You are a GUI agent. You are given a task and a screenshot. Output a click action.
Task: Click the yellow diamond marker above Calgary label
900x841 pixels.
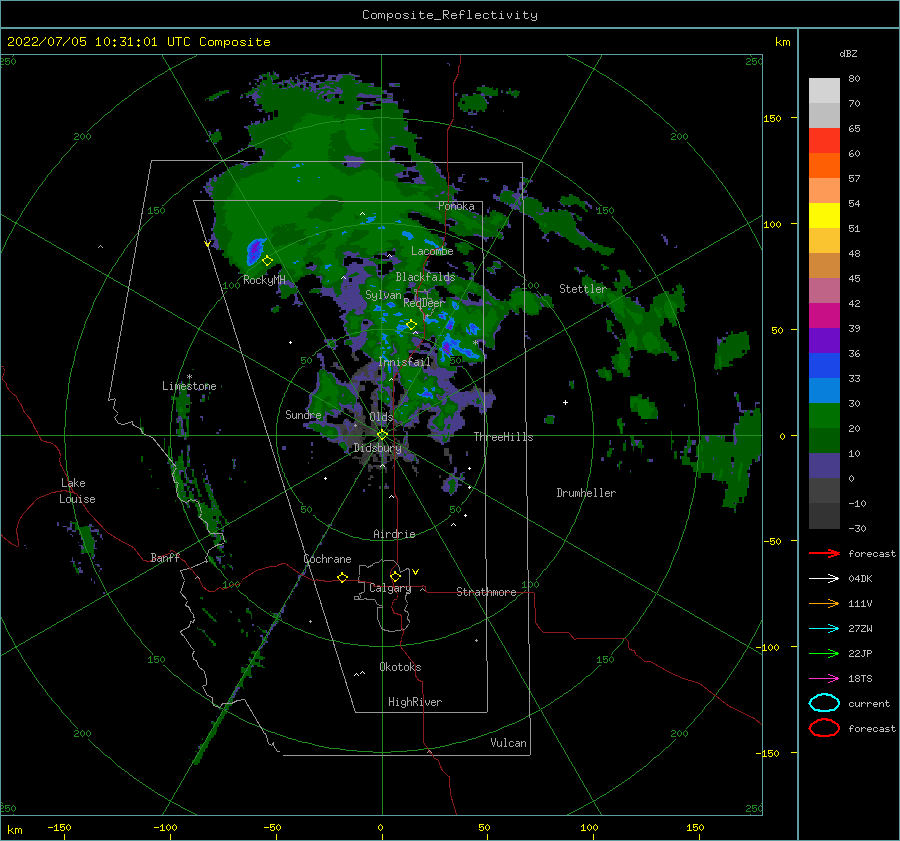tap(395, 576)
